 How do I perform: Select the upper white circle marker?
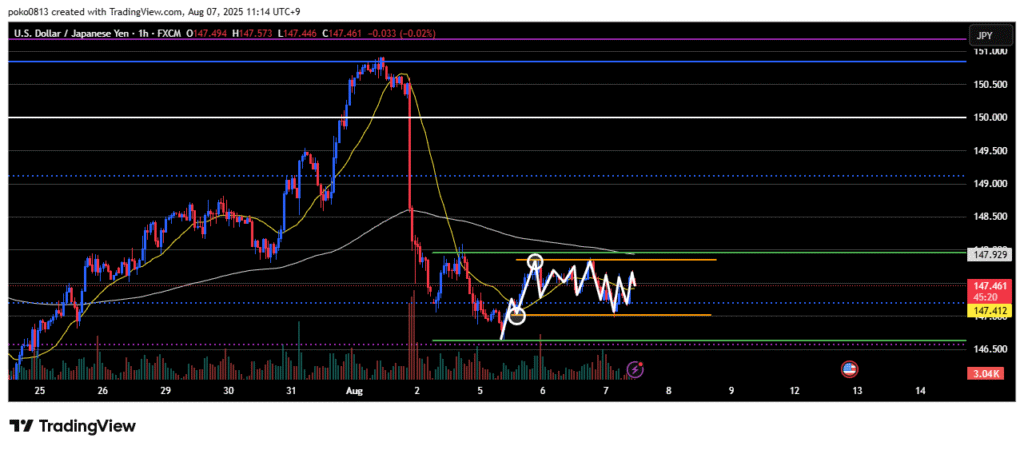pyautogui.click(x=535, y=263)
